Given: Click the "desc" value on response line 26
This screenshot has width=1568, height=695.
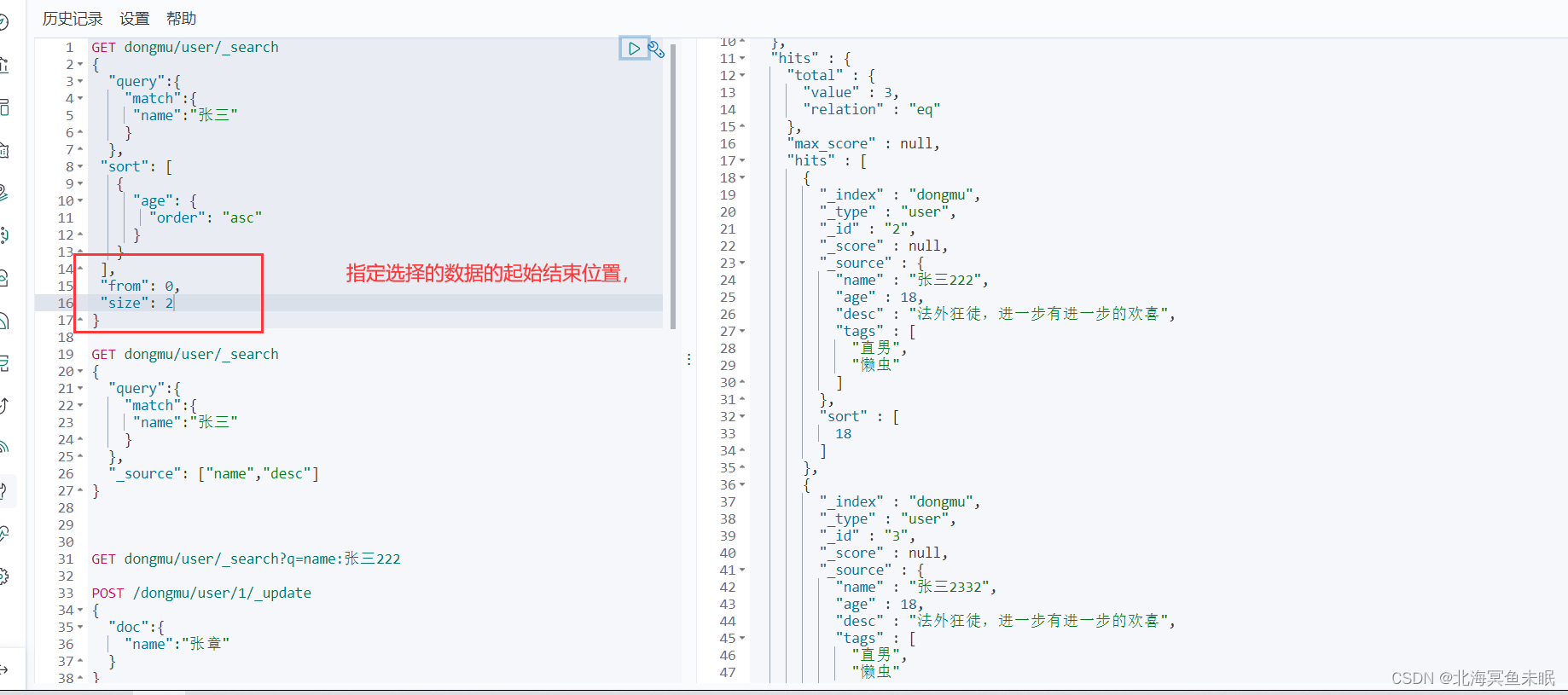Looking at the screenshot, I should (x=1042, y=315).
